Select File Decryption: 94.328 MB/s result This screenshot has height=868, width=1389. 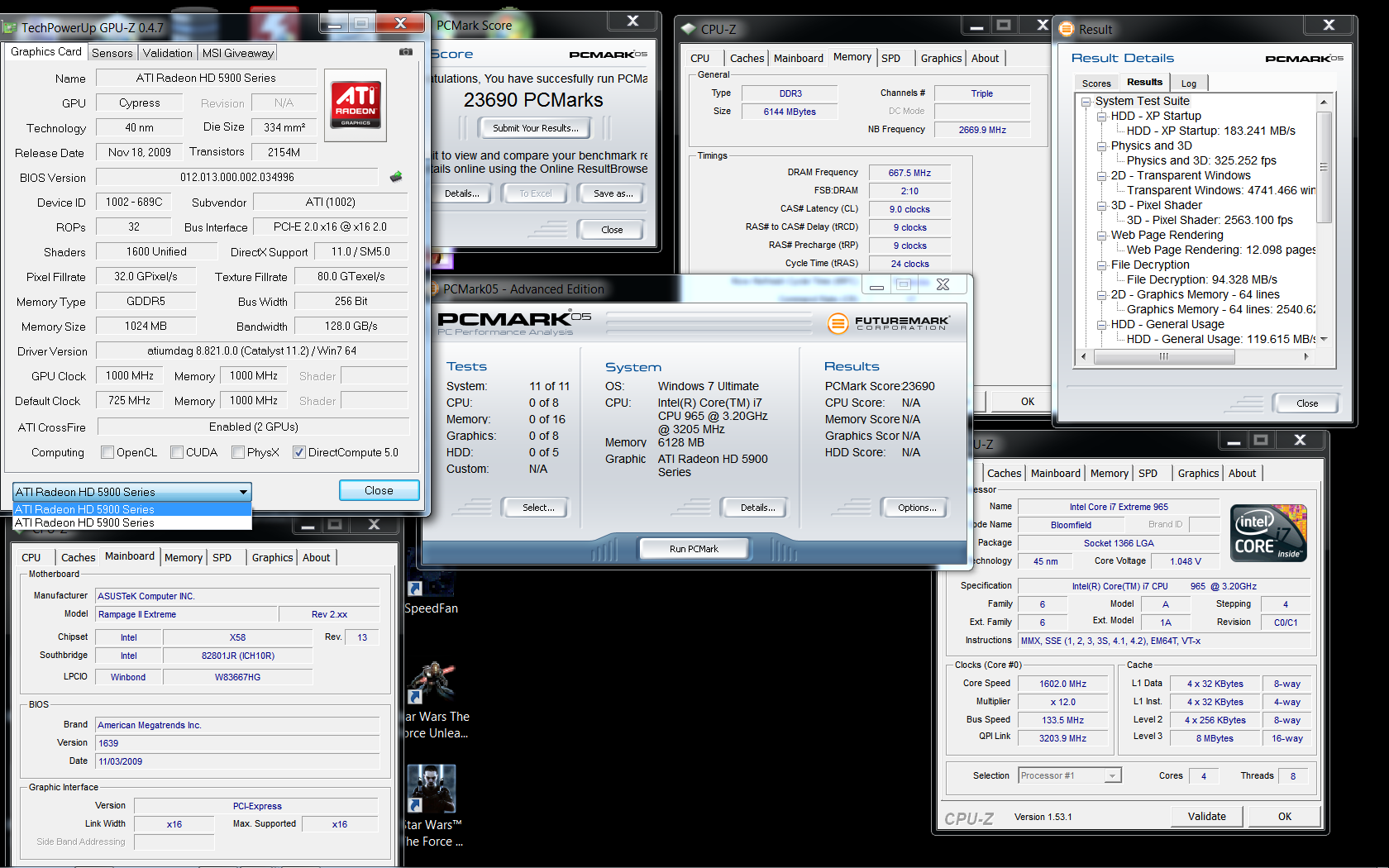1201,279
